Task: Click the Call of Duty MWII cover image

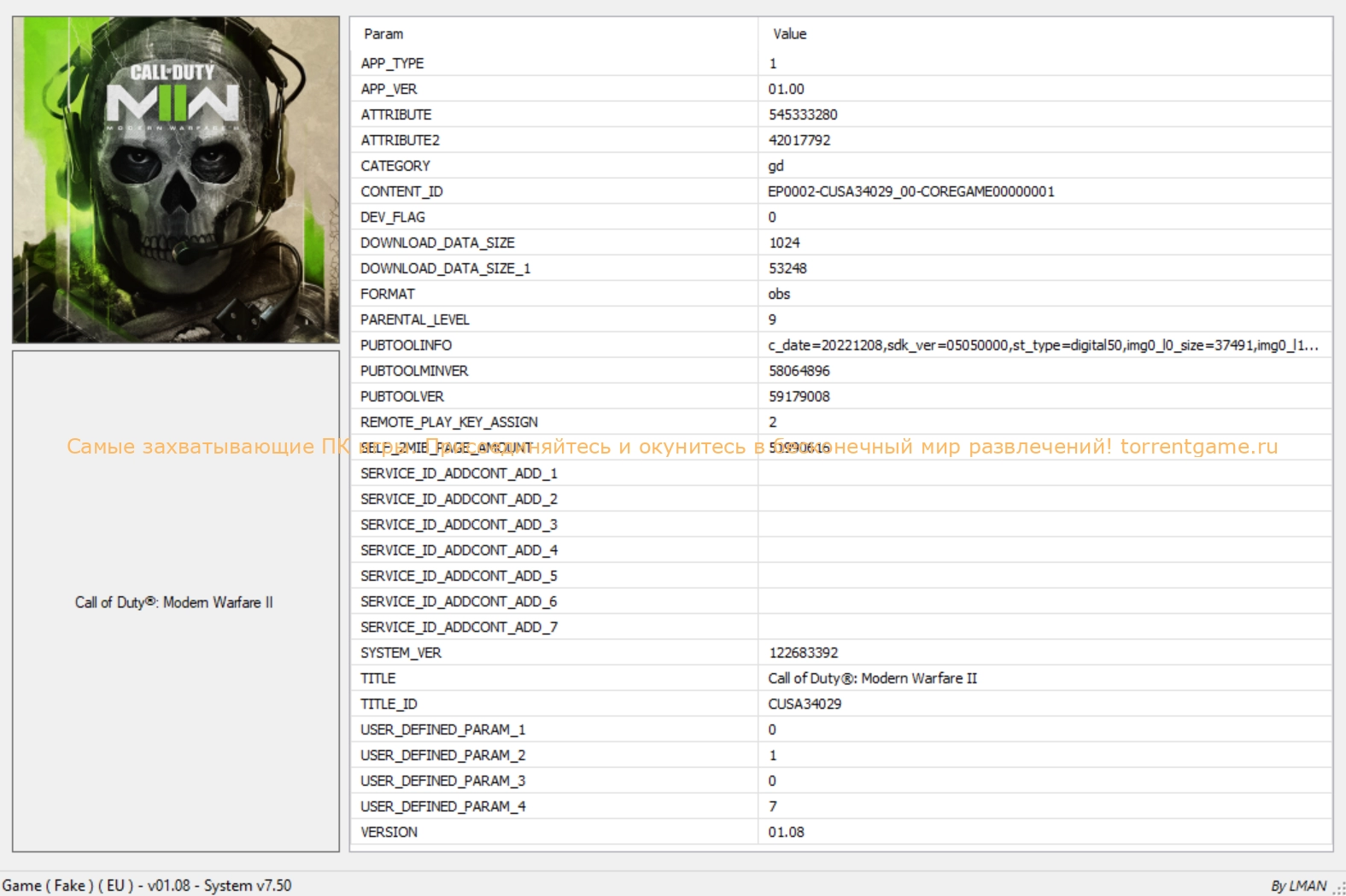Action: (x=176, y=179)
